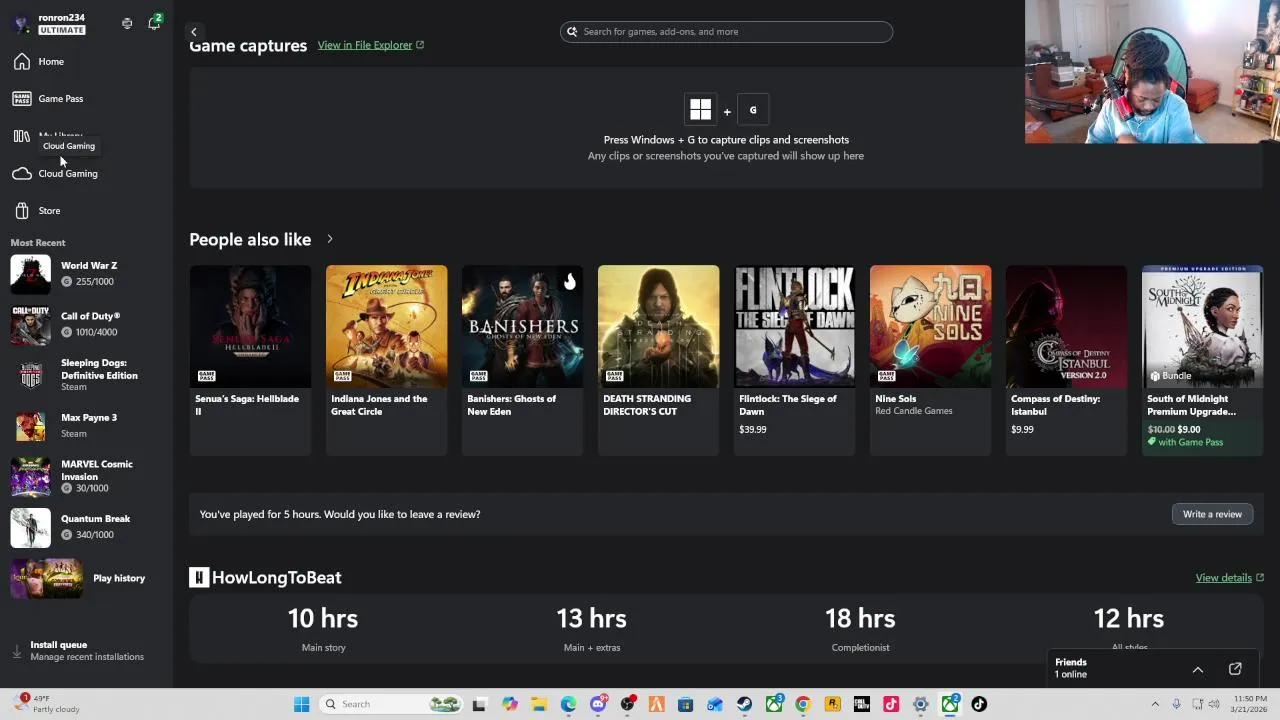Click the device icon beside the notifications bell
Image resolution: width=1280 pixels, height=720 pixels.
coord(127,23)
